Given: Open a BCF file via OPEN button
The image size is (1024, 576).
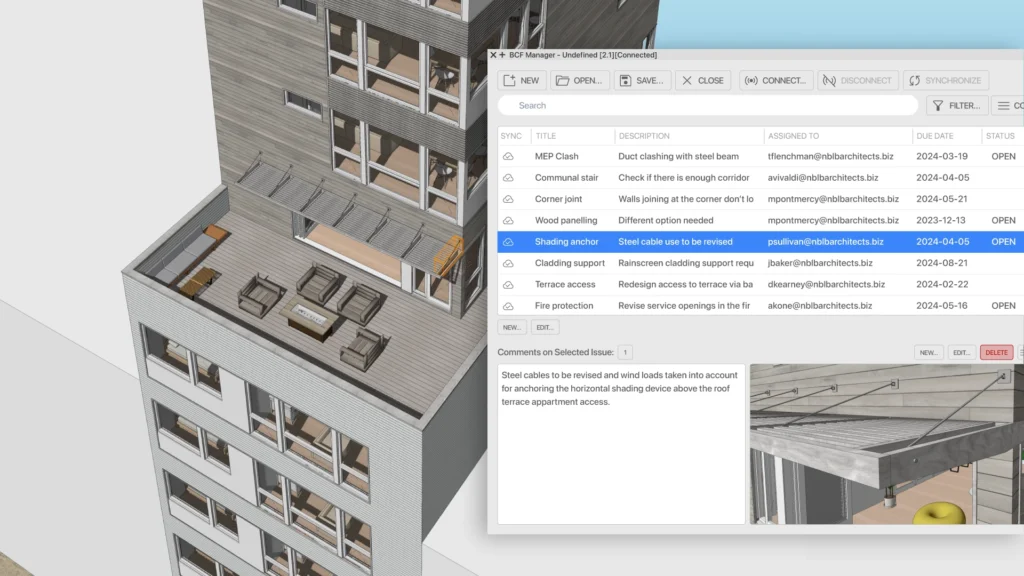Looking at the screenshot, I should point(578,81).
